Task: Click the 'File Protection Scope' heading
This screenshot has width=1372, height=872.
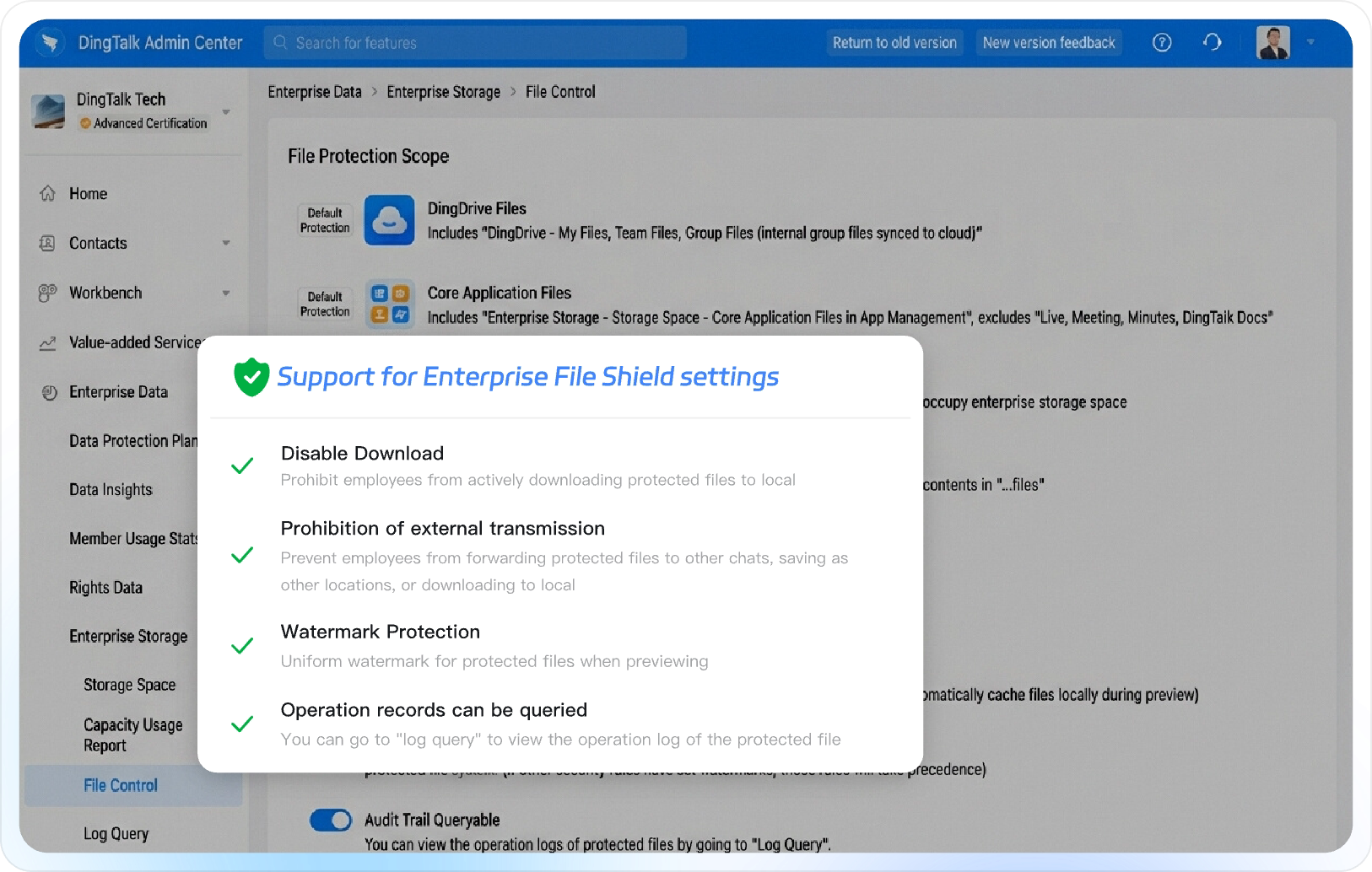Action: (x=368, y=156)
